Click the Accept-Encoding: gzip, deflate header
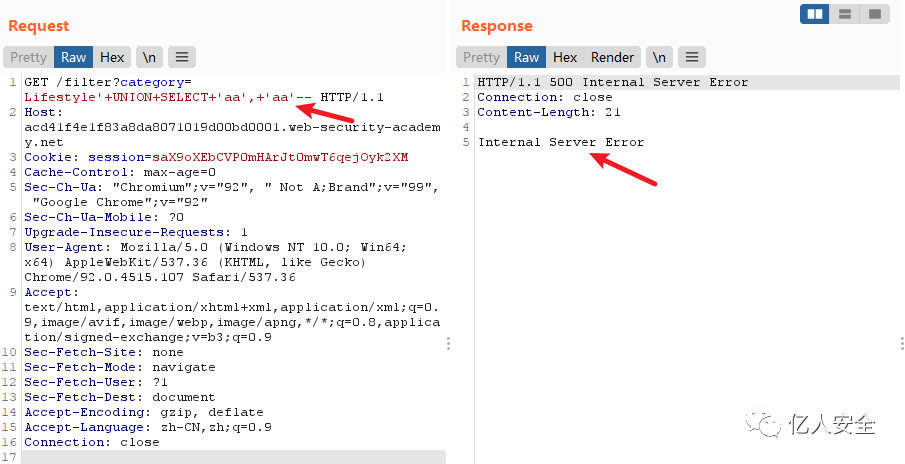 (x=144, y=412)
